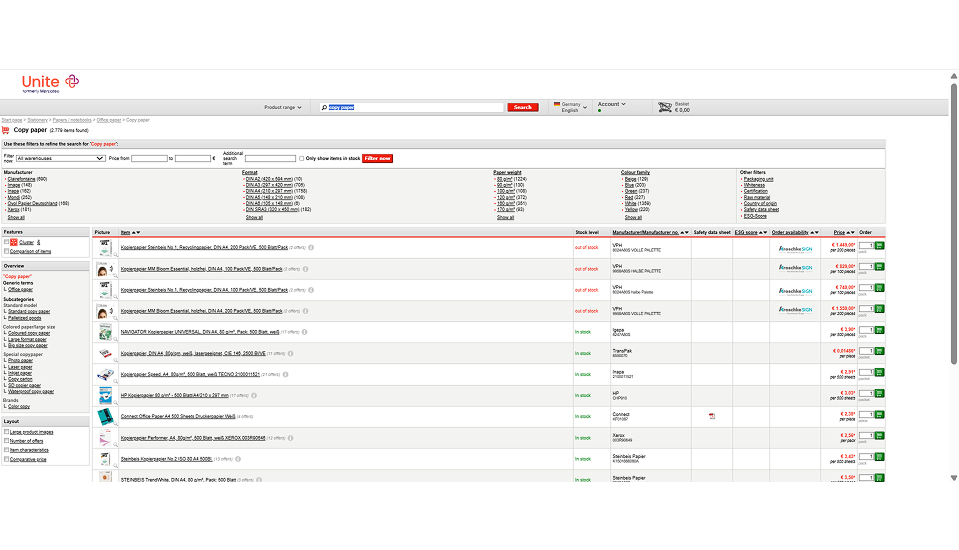Open the Unite logo home page
959x550 pixels.
click(50, 83)
